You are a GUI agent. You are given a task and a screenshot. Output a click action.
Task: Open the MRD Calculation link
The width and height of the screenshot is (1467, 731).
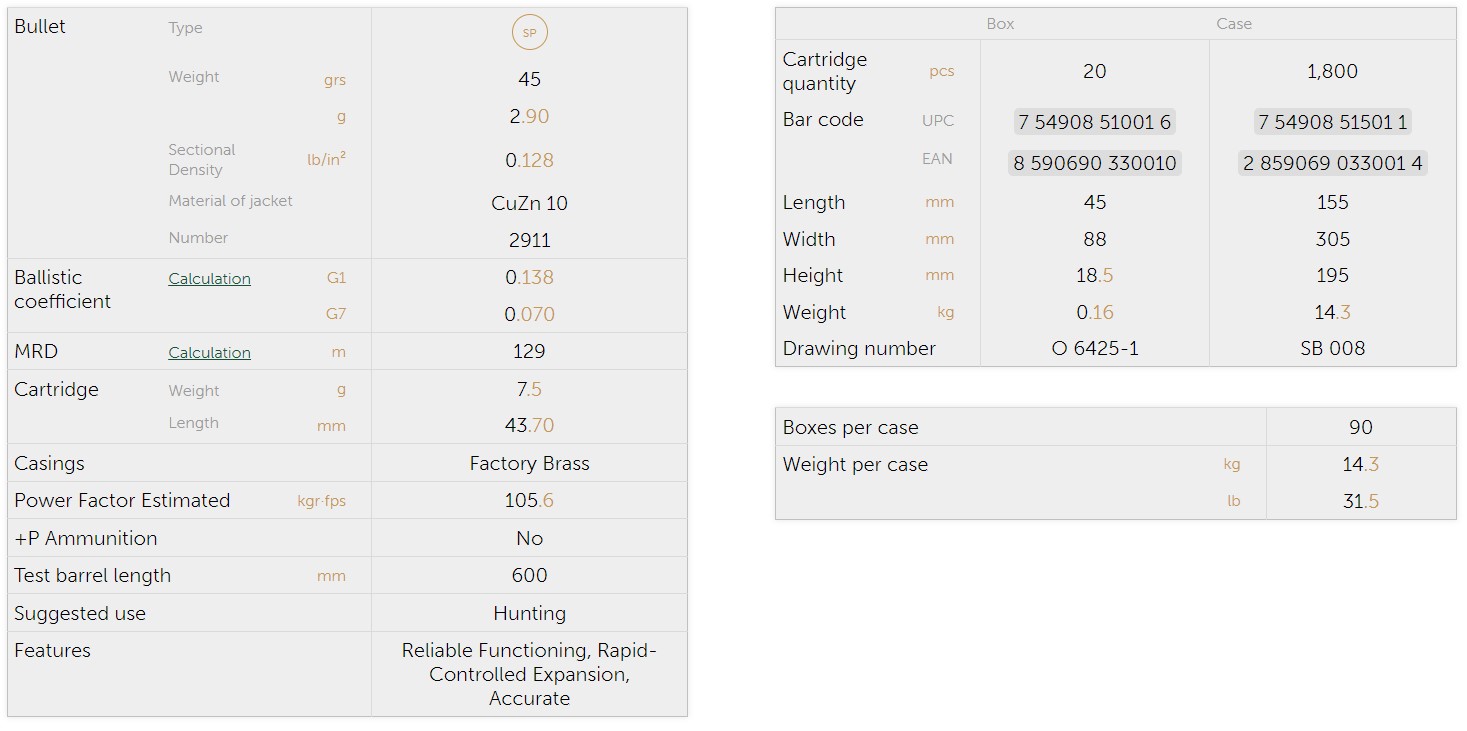pyautogui.click(x=209, y=353)
